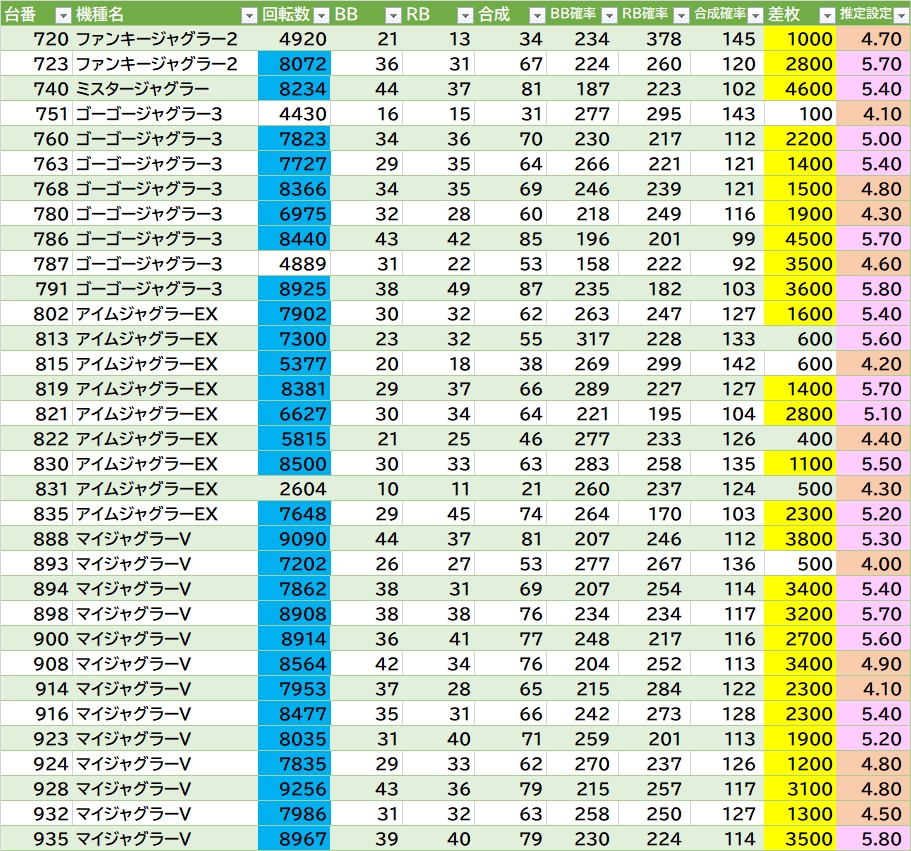Select 差枚 cell 3800 in row 888
The height and width of the screenshot is (851, 911).
click(x=800, y=538)
